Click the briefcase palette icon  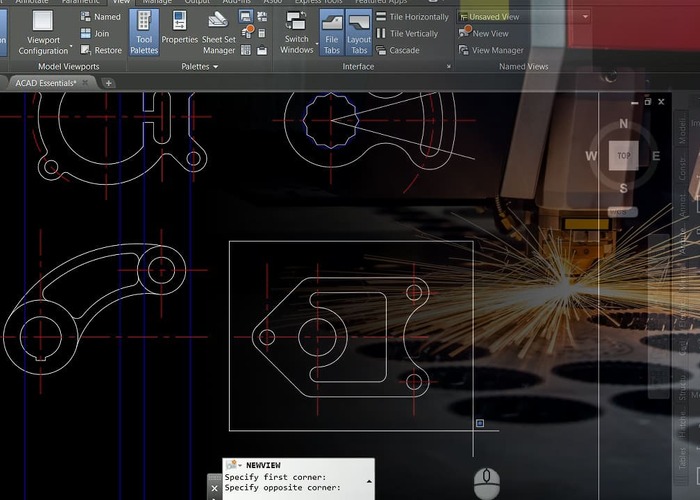click(262, 50)
